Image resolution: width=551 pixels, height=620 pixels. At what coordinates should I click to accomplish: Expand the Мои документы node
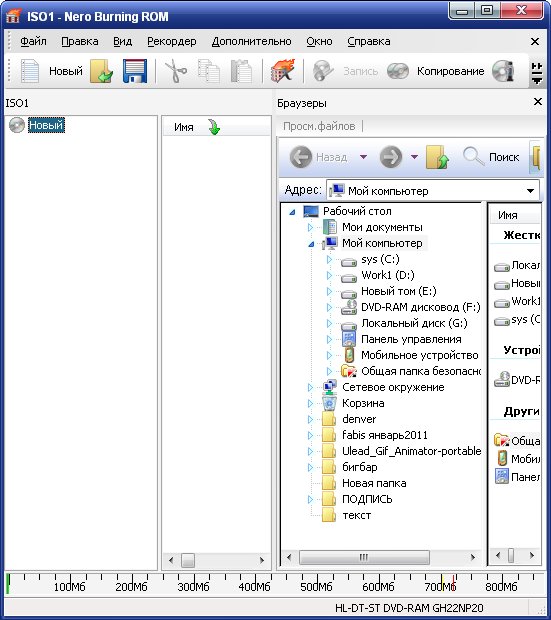click(311, 227)
